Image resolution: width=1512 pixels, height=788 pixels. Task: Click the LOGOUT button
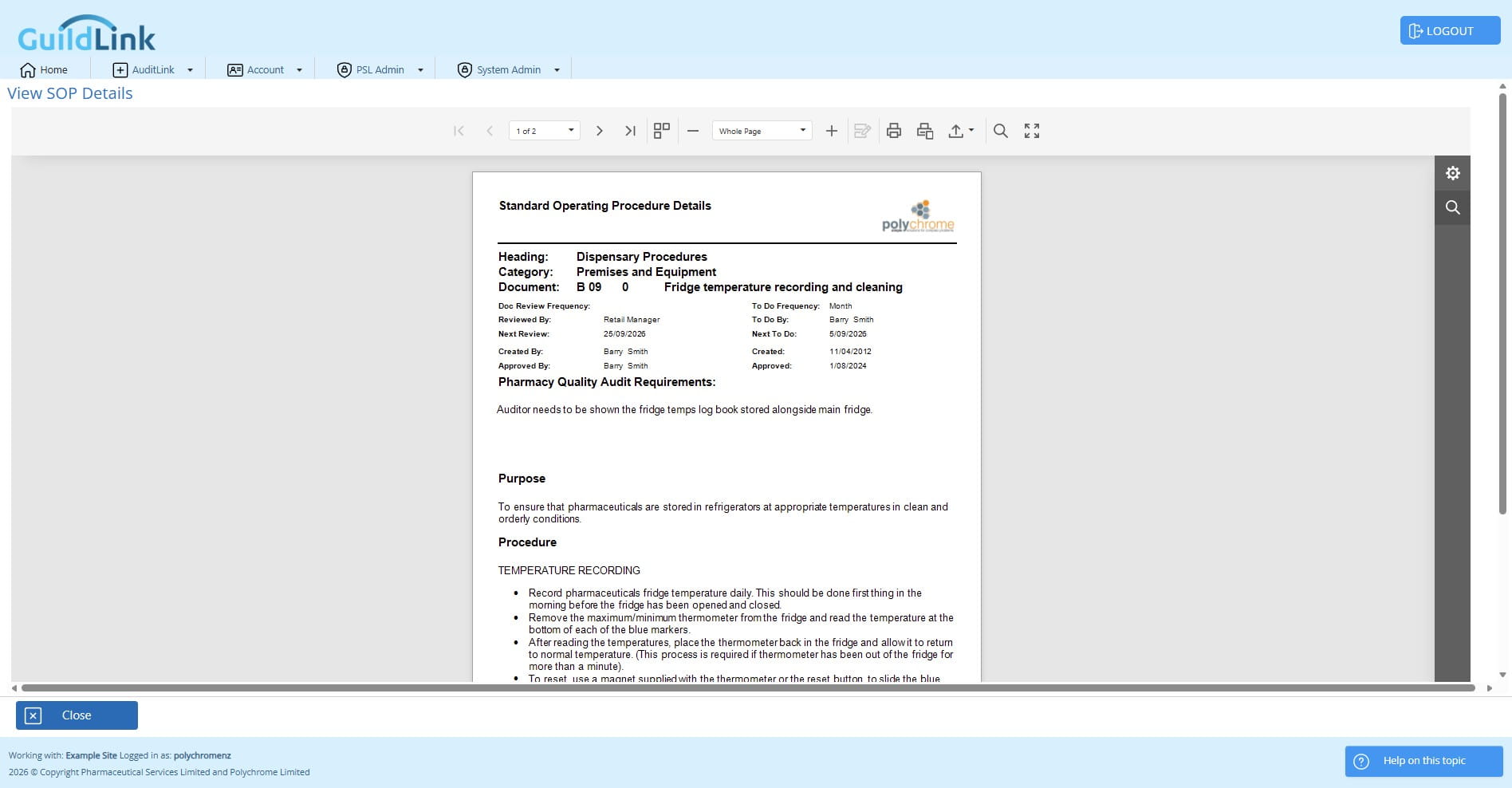coord(1450,31)
